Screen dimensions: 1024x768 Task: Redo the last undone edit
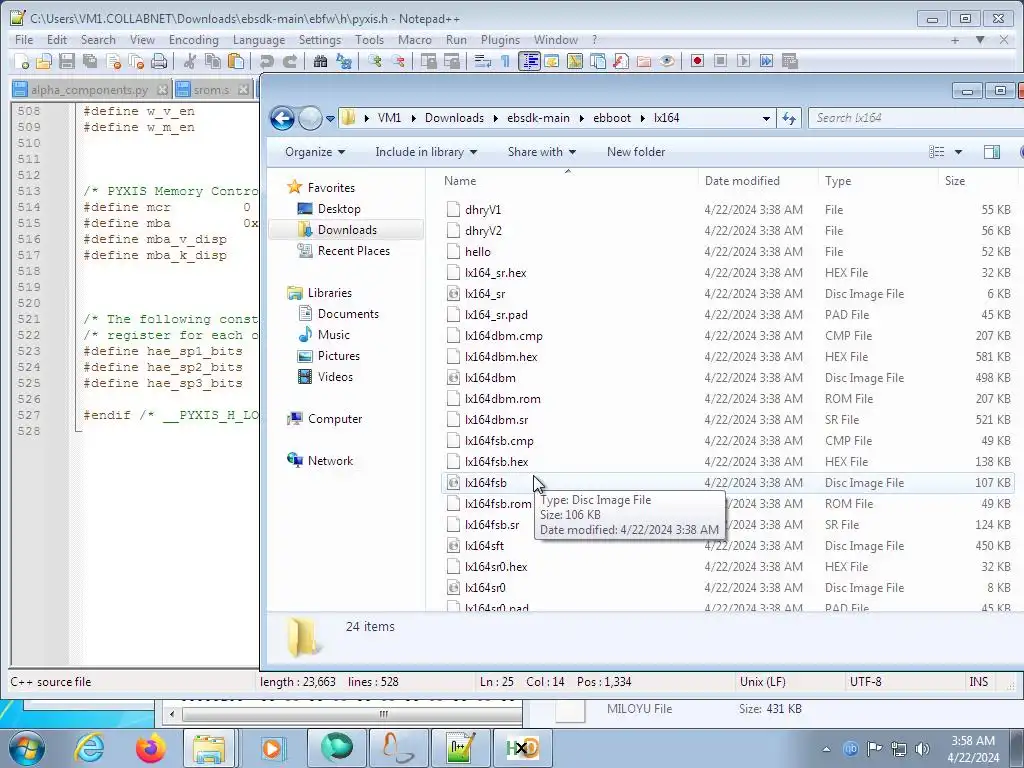pos(289,61)
